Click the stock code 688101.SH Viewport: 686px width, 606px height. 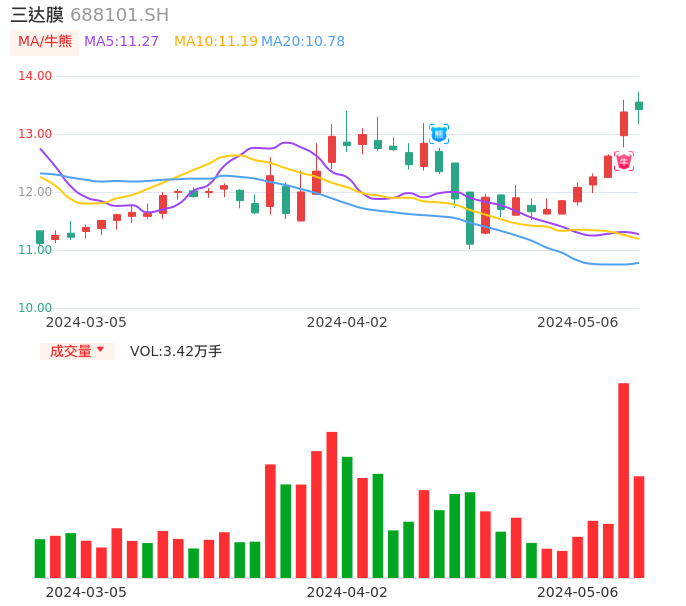(x=119, y=15)
